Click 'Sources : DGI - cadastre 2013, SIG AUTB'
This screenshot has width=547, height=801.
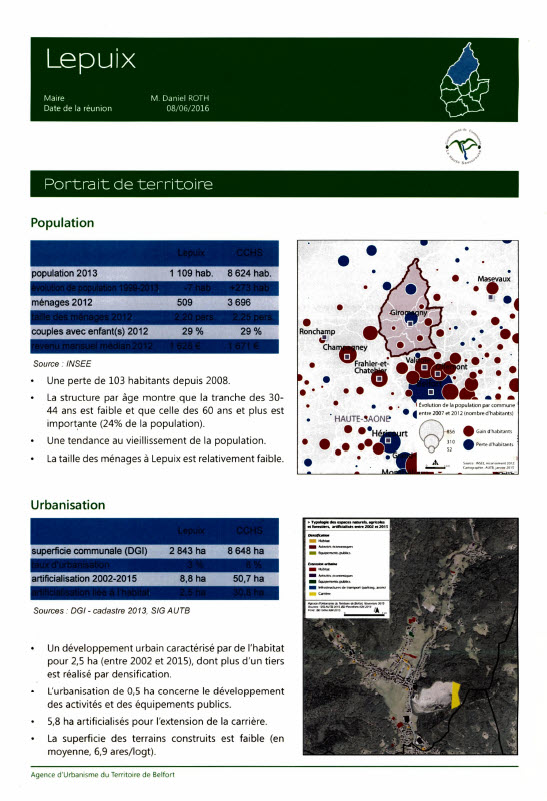pos(112,610)
